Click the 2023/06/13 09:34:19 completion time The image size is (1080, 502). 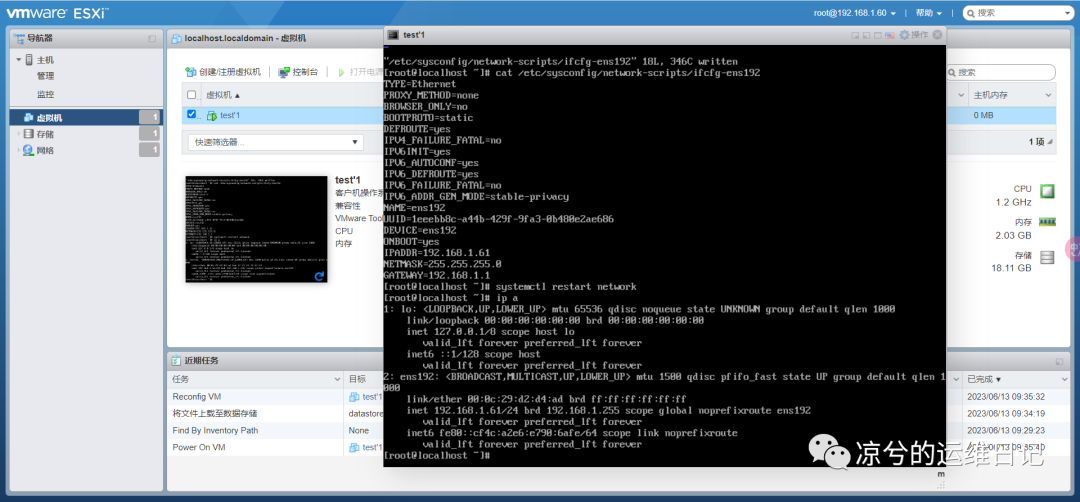(x=1006, y=413)
